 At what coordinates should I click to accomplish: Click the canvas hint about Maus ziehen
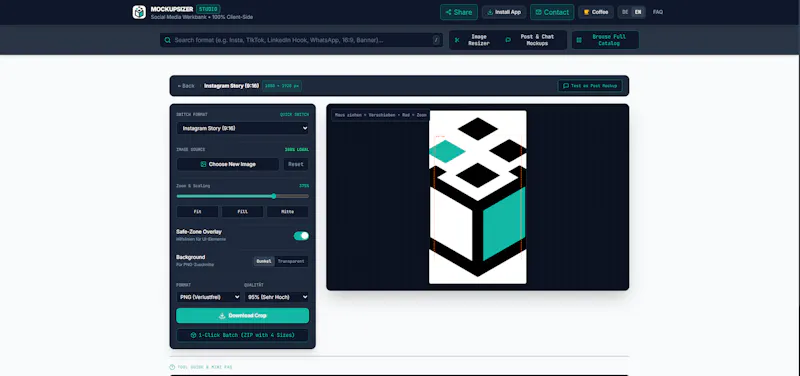pyautogui.click(x=380, y=115)
